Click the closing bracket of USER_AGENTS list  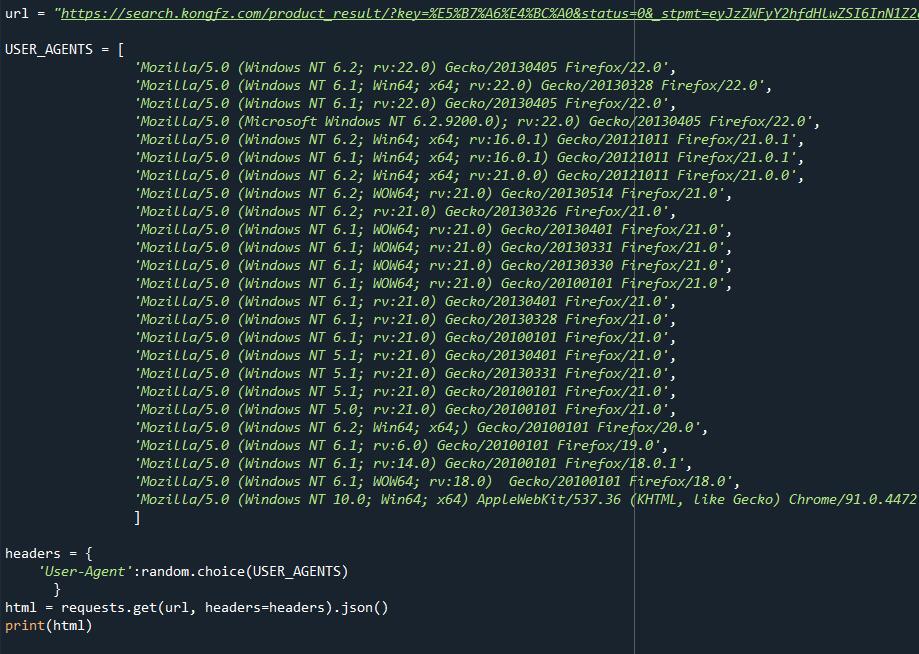pos(137,518)
